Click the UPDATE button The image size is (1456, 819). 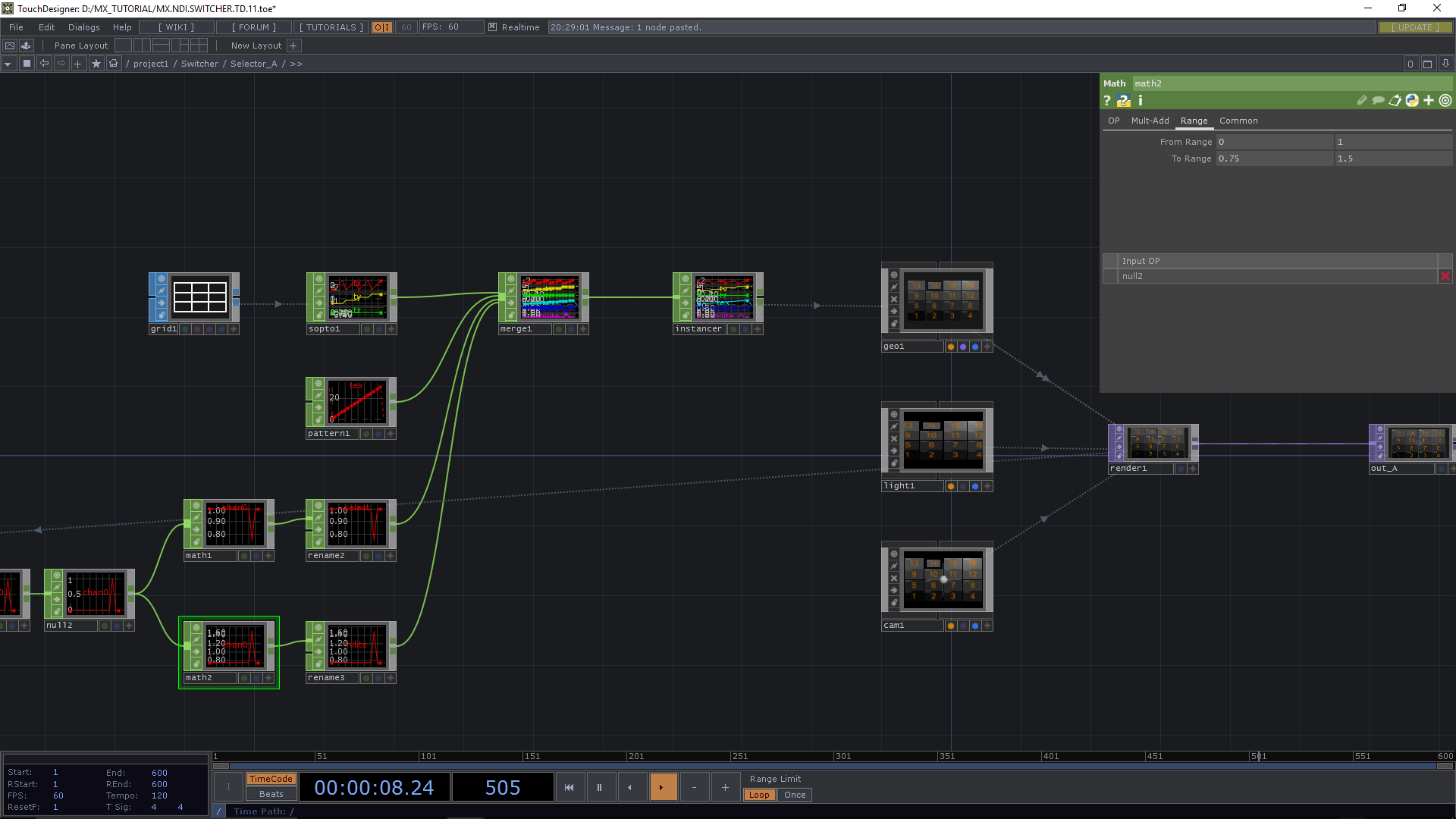click(x=1415, y=27)
